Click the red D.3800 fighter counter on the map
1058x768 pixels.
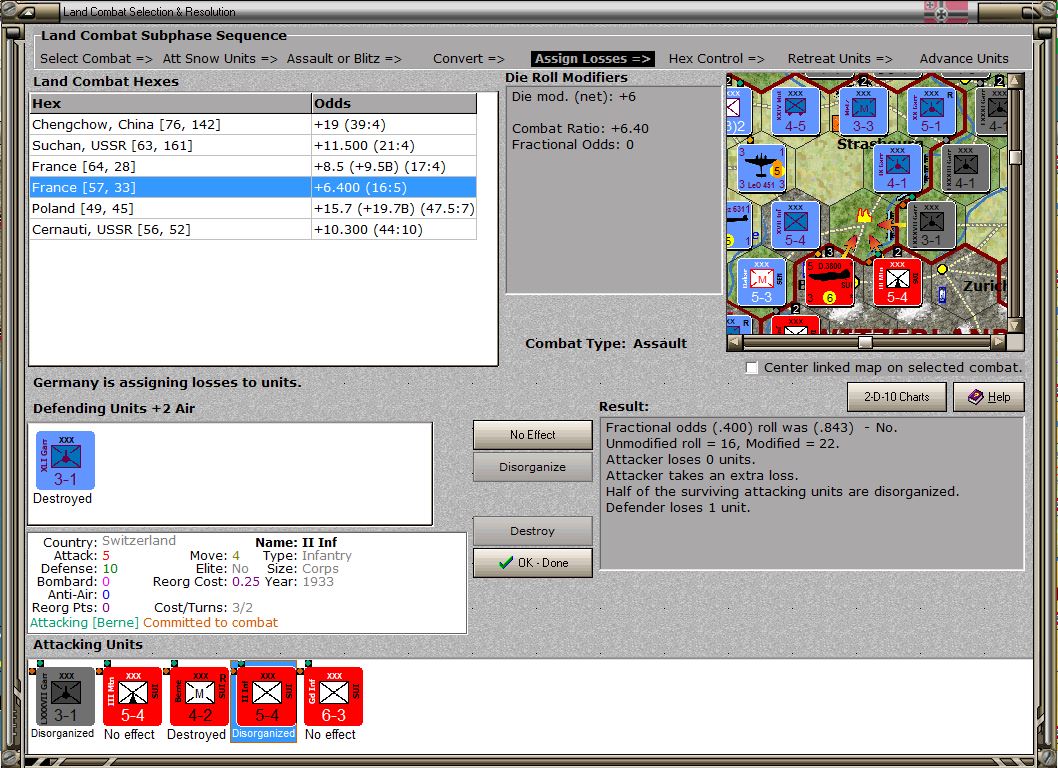tap(829, 282)
